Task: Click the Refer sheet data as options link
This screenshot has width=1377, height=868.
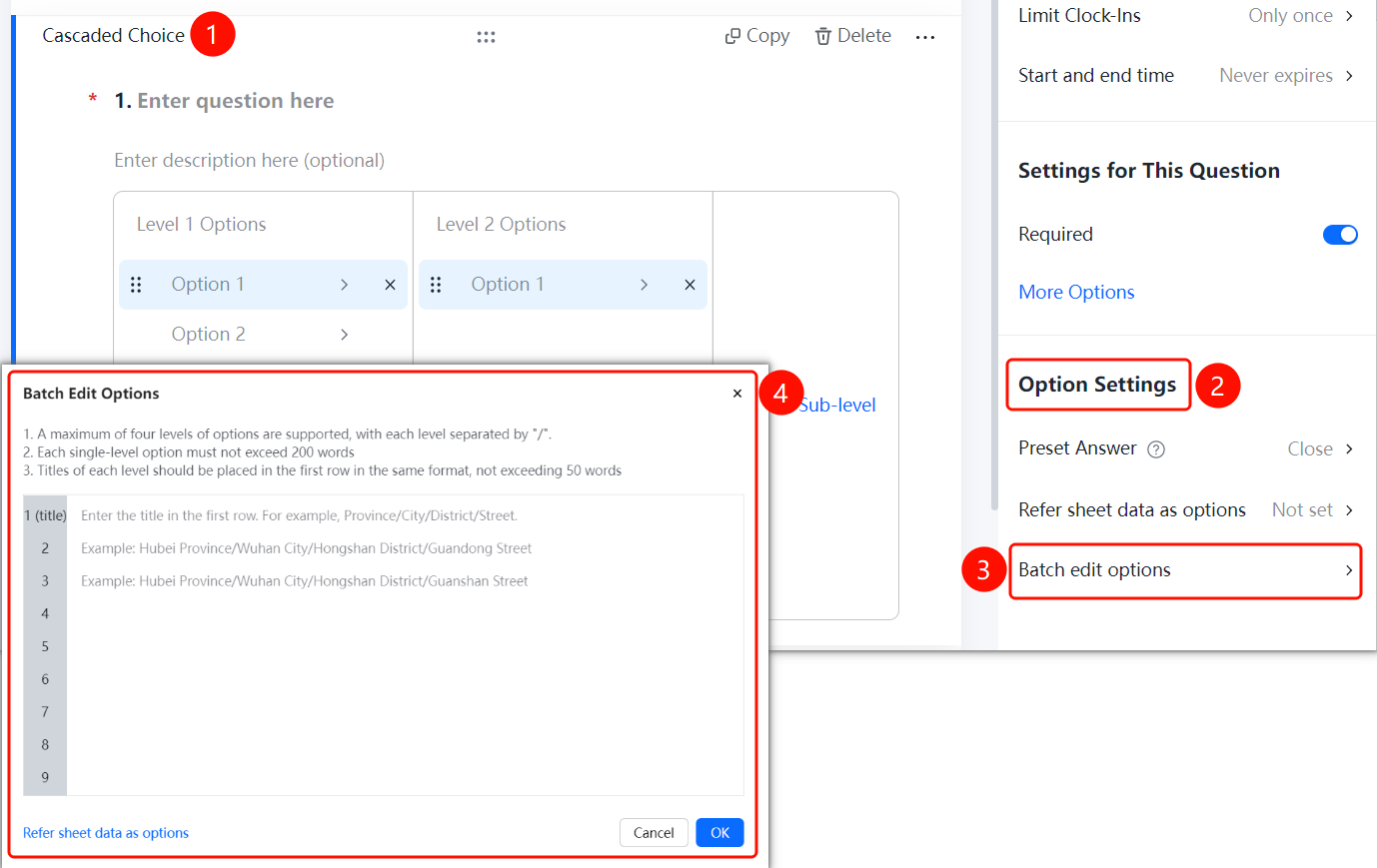Action: pyautogui.click(x=106, y=833)
